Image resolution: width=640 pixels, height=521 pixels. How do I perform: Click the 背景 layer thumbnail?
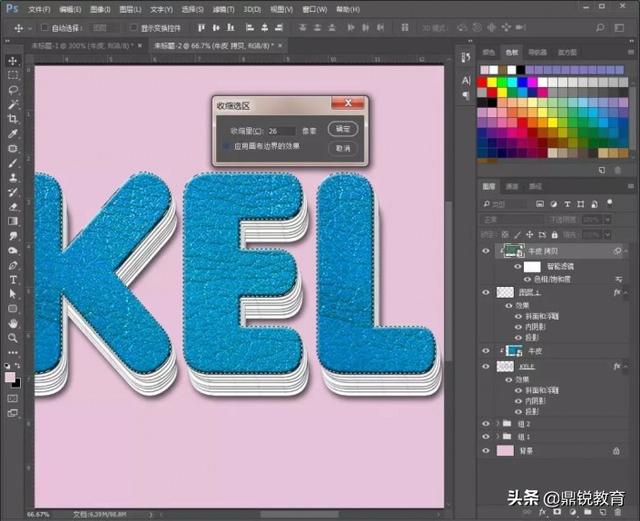(505, 451)
